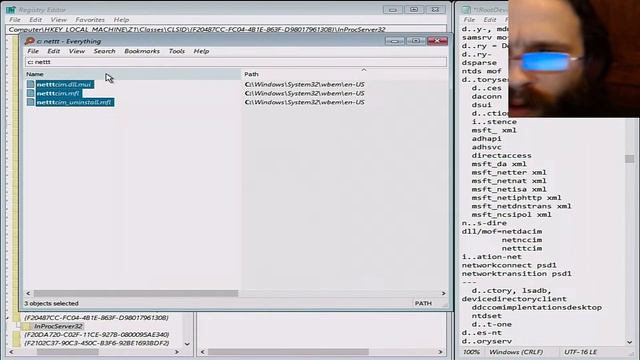This screenshot has height=360, width=640.
Task: Open Help menu in Everything window
Action: [x=201, y=51]
